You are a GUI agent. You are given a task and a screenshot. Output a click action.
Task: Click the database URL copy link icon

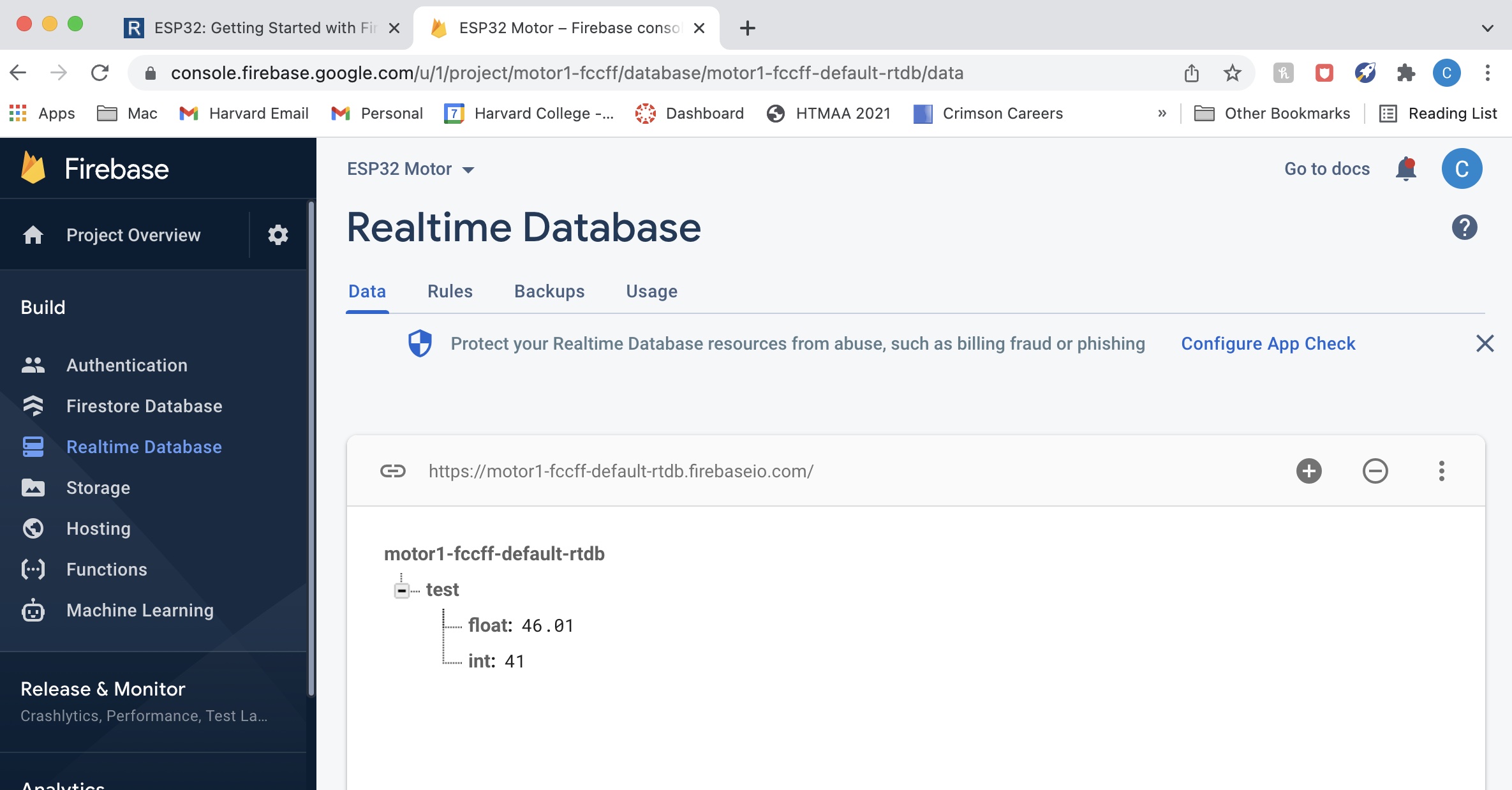point(392,470)
